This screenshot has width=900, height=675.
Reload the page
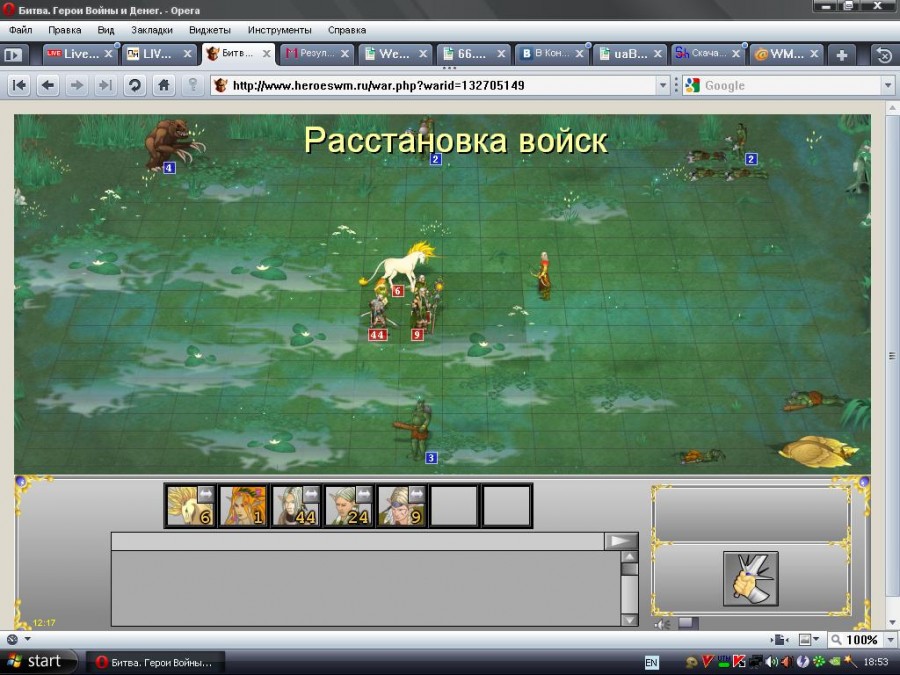(x=135, y=86)
